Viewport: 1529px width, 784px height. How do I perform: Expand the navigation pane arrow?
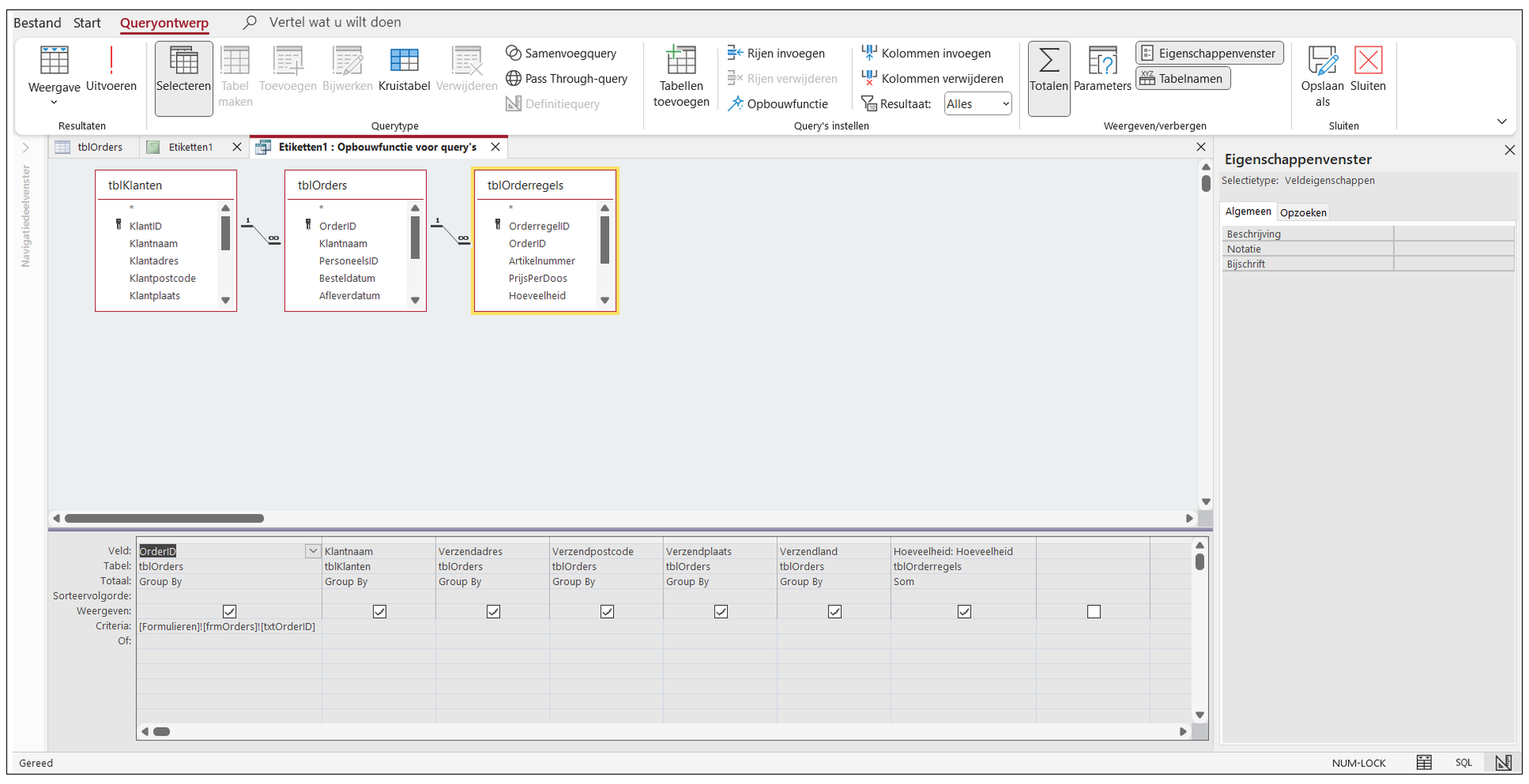pos(25,147)
